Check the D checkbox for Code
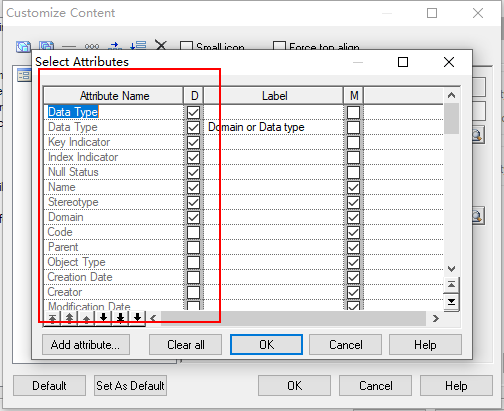 [193, 232]
